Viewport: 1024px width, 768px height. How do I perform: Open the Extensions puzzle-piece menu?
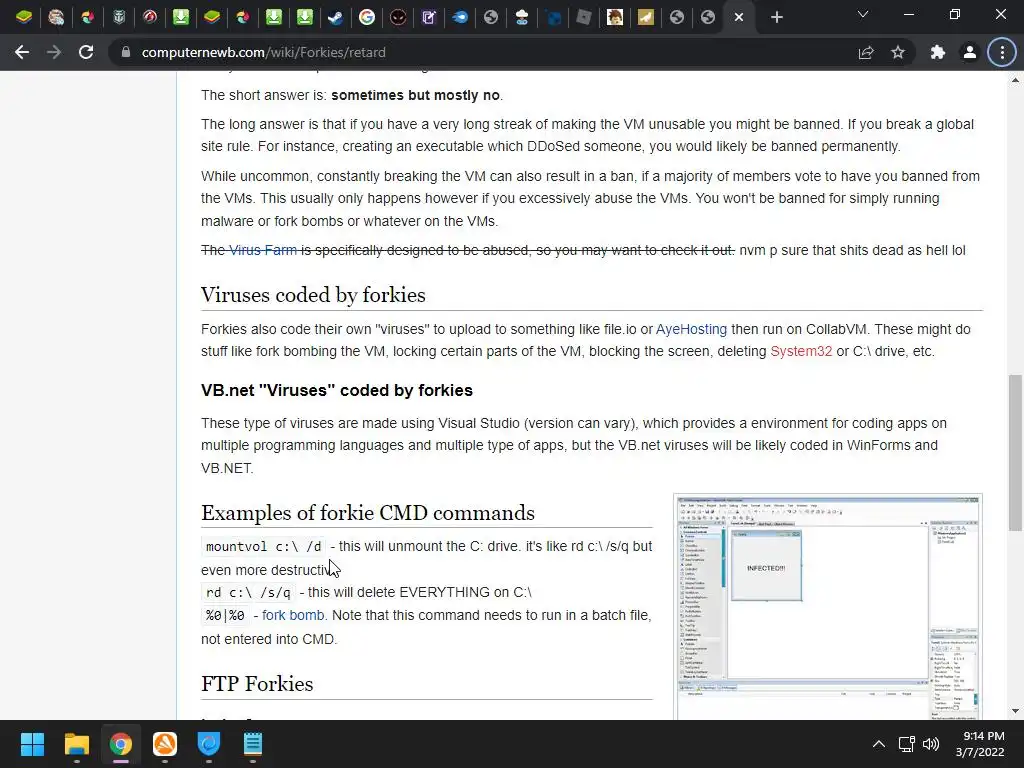click(x=938, y=52)
